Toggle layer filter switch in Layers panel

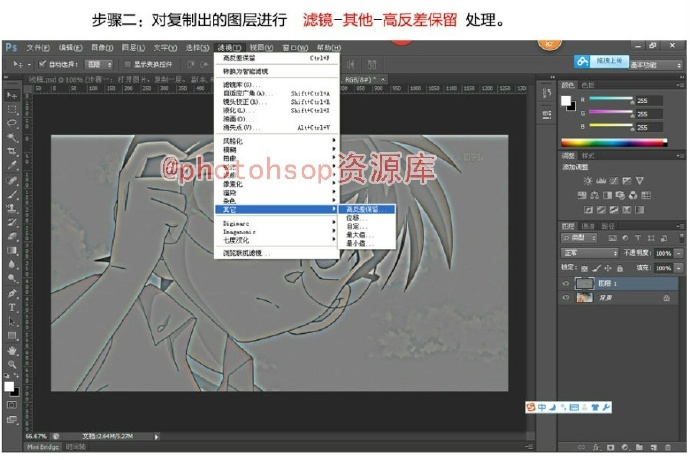pos(682,238)
